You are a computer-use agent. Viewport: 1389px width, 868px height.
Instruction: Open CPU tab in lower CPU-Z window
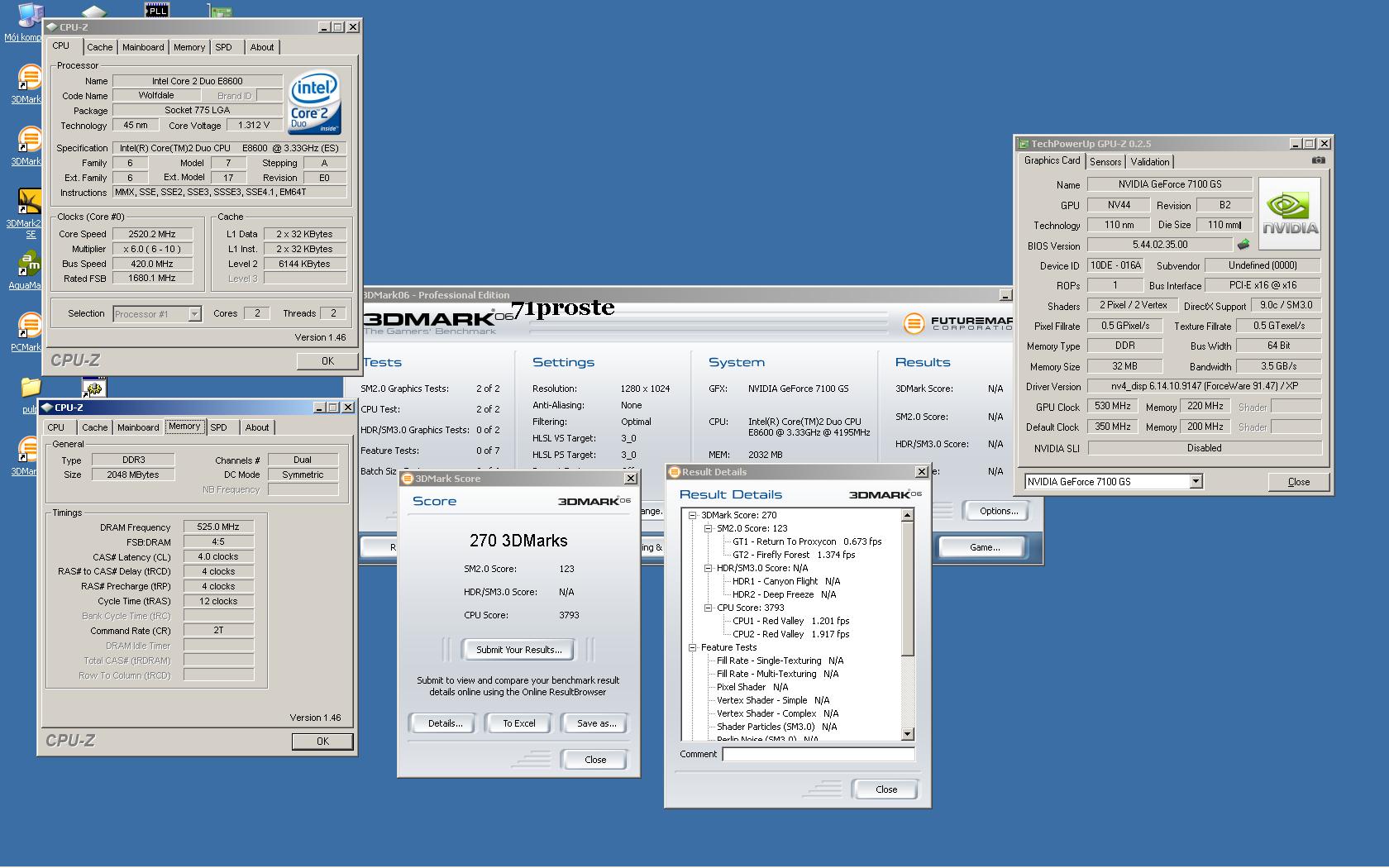coord(56,427)
